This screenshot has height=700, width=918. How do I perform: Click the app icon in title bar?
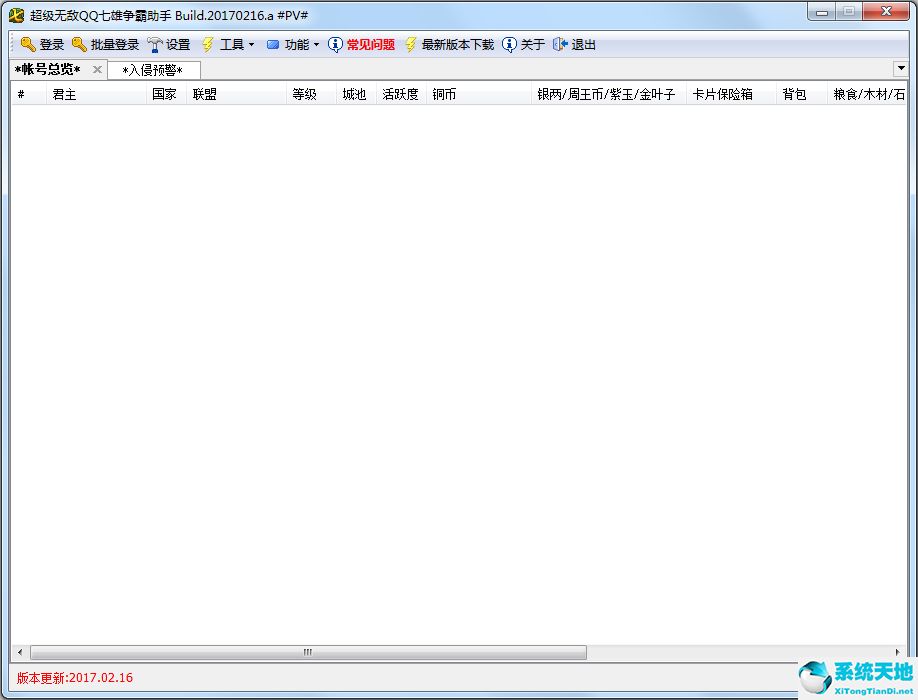tap(16, 15)
